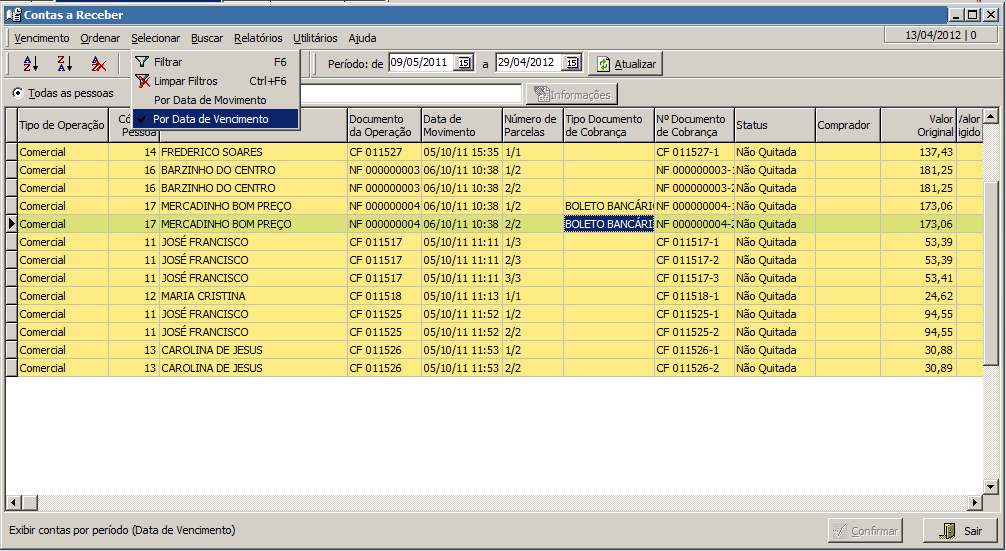
Task: Click the Valor Original column header
Action: pos(918,125)
